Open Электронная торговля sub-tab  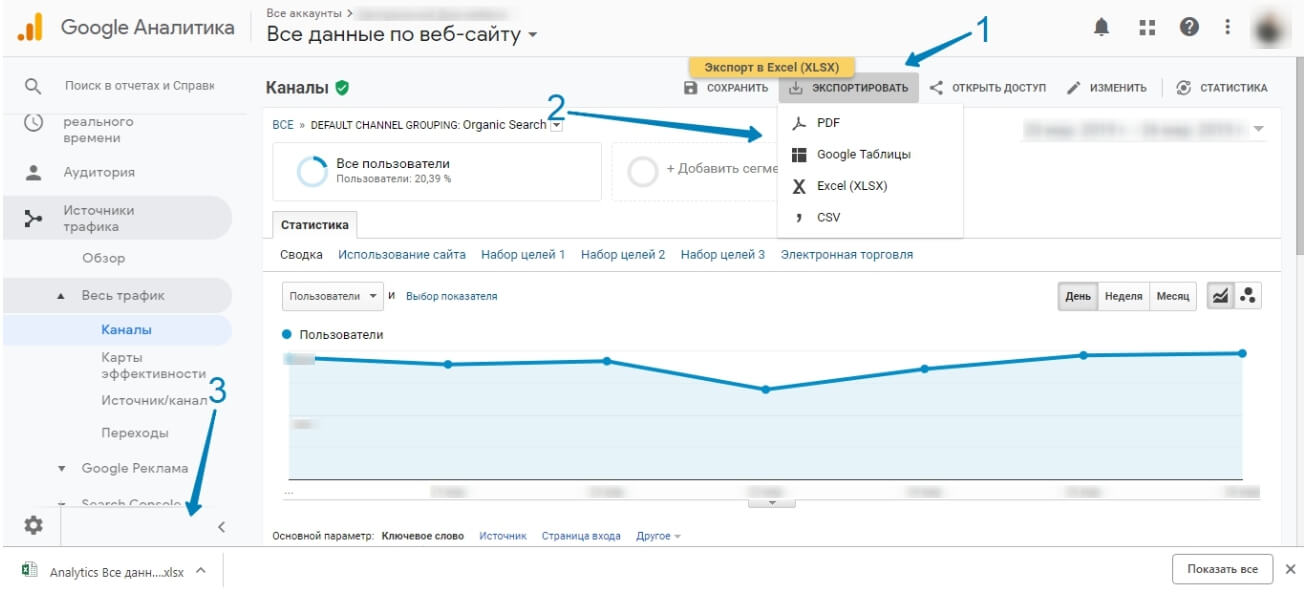[x=847, y=254]
